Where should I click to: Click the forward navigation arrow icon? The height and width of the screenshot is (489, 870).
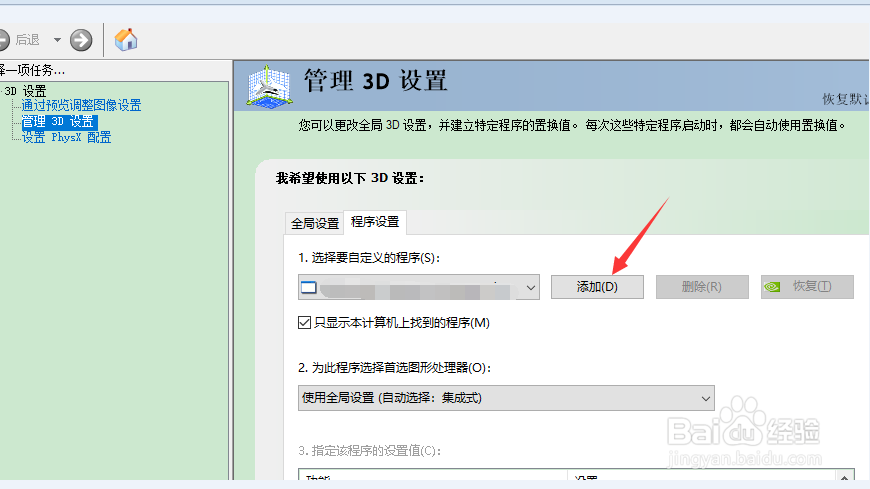tap(81, 40)
